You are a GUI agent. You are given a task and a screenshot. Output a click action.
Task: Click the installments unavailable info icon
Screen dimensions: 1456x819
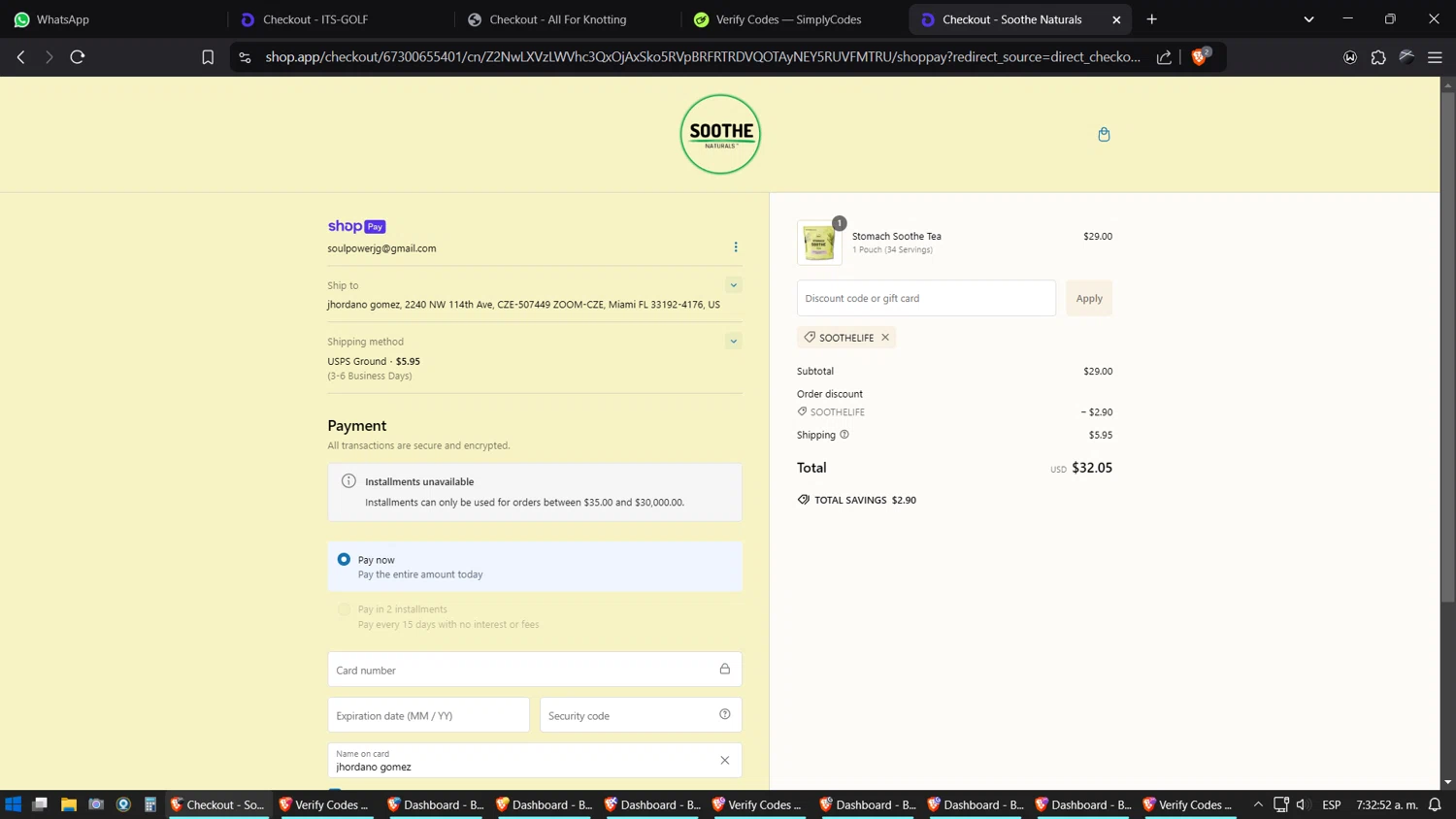[x=348, y=481]
